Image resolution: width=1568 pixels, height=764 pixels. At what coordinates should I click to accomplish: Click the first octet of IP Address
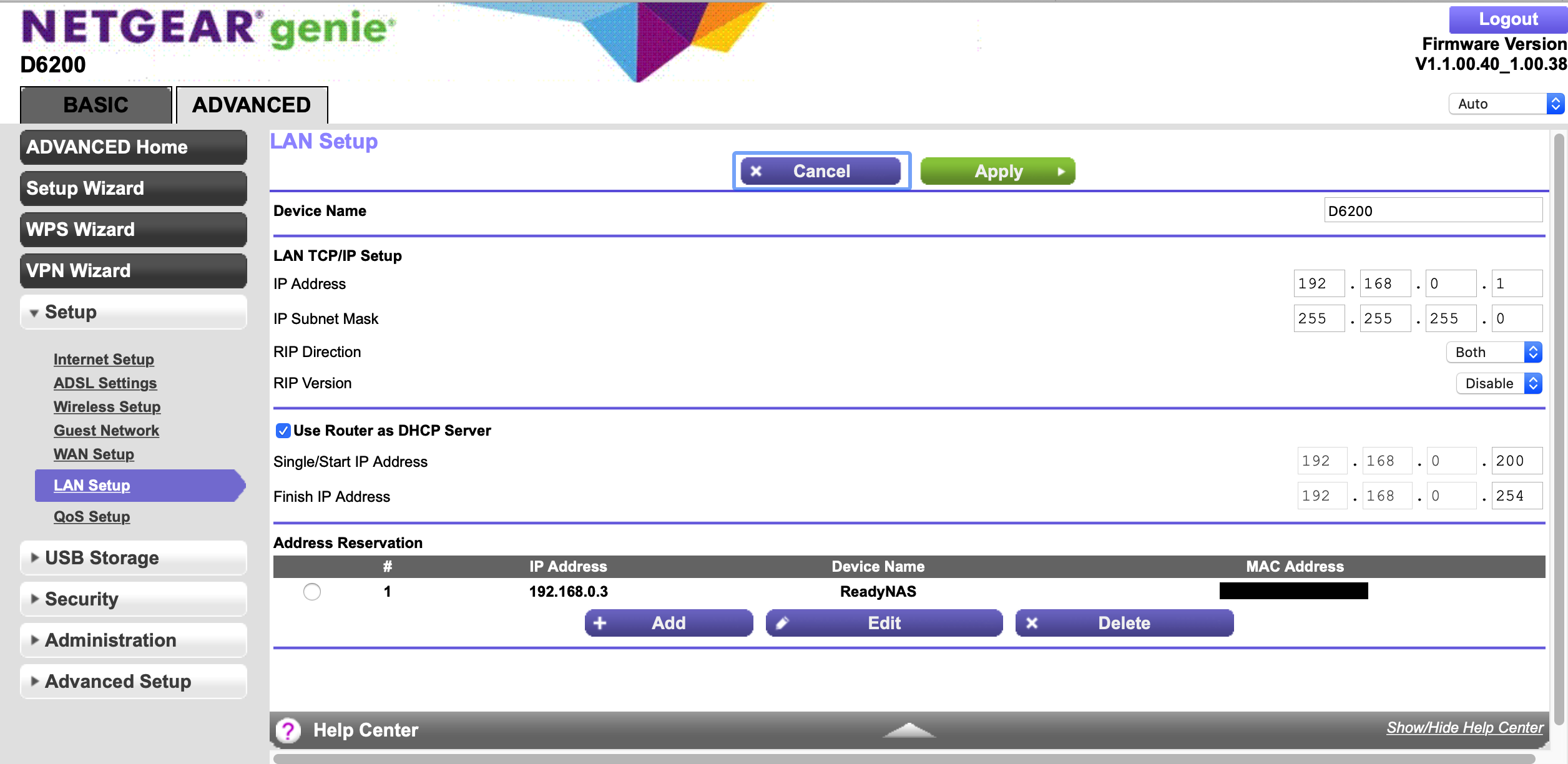1319,283
